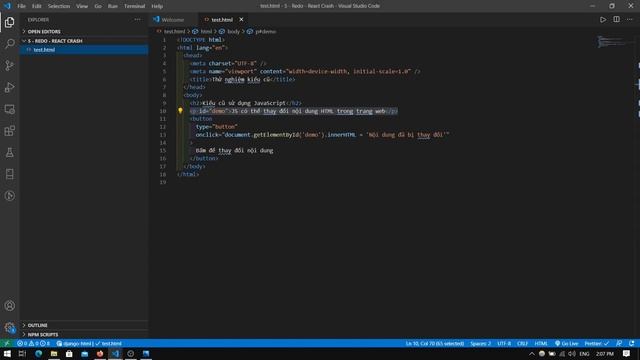This screenshot has height=360, width=640.
Task: Open the activity bar icon directly above the Accounts gap (timeline/clock)
Action: (x=9, y=196)
